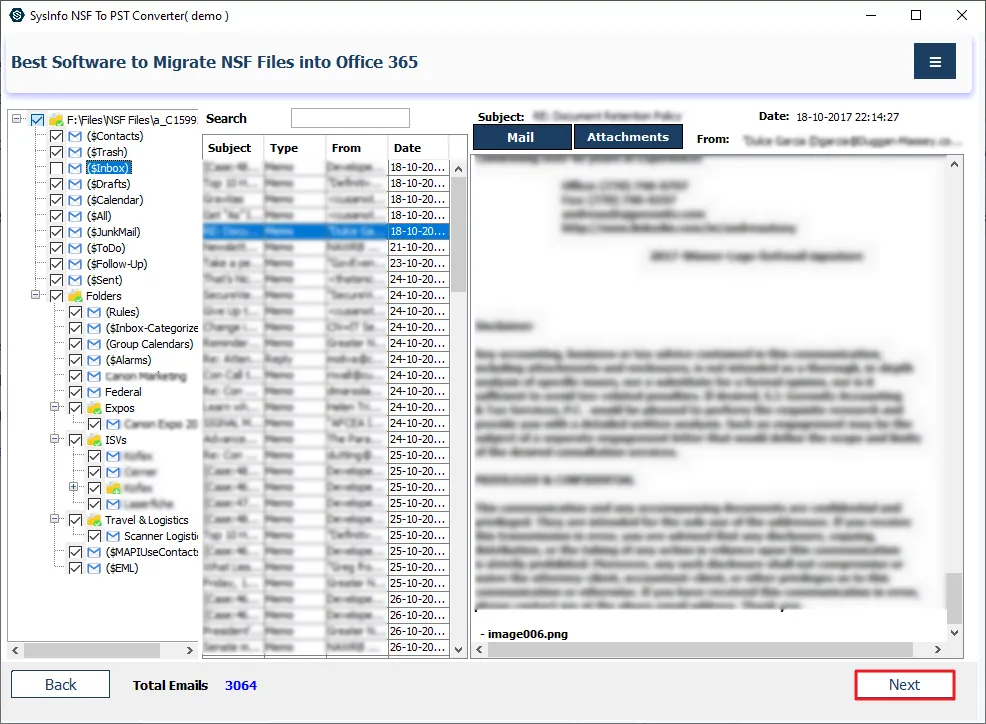
Task: Click the ($Contacts) mail envelope icon
Action: 75,136
